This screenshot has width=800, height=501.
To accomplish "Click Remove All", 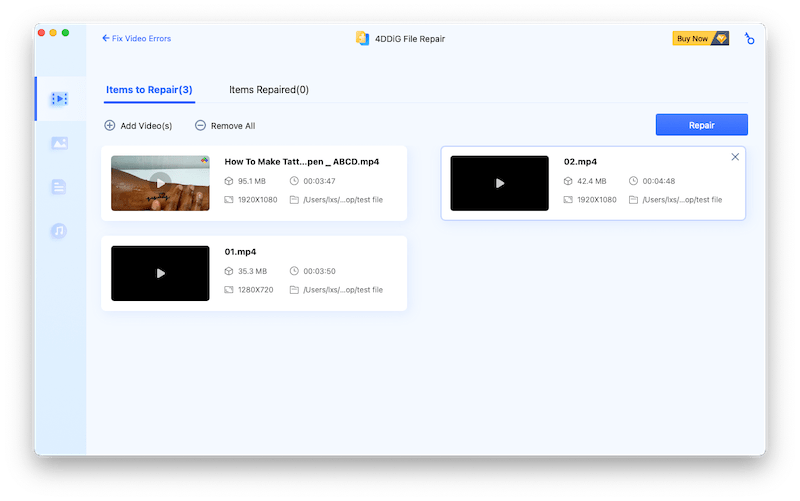I will click(x=225, y=126).
